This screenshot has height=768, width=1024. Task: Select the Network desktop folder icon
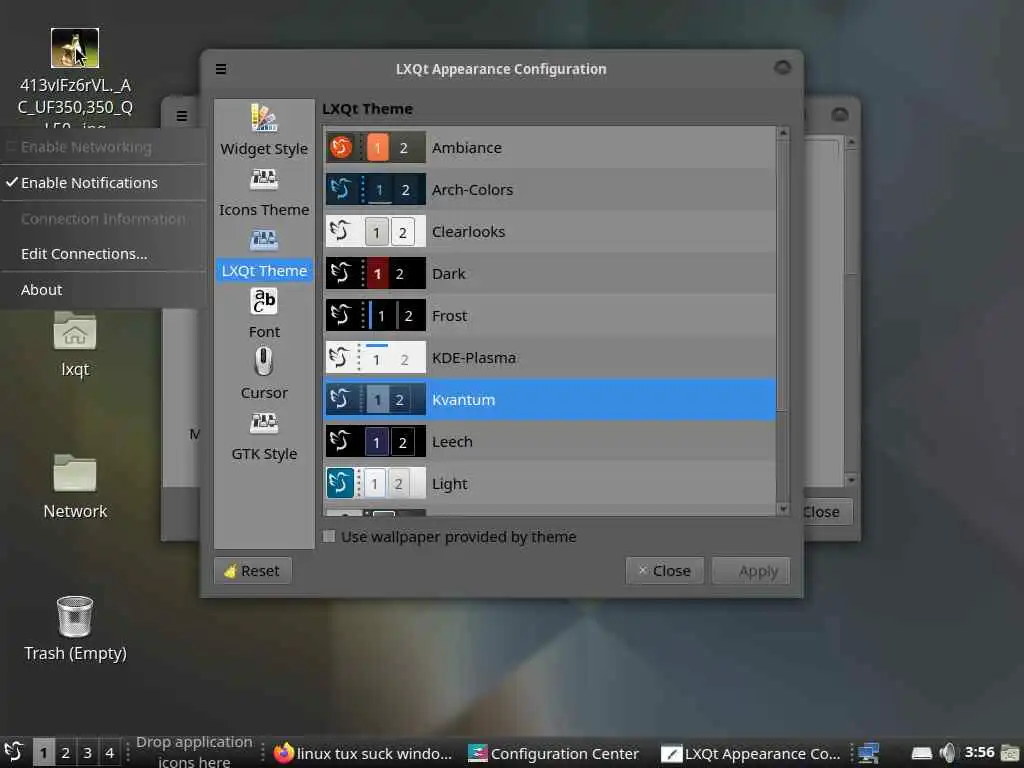75,473
